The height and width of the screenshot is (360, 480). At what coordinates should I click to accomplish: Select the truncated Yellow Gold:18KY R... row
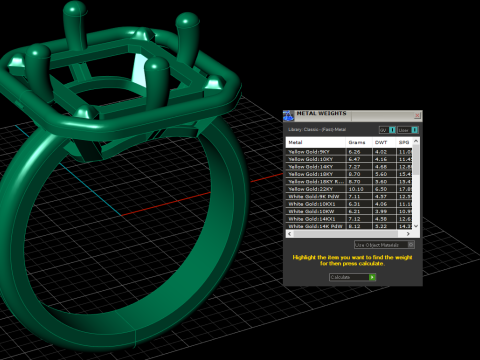coord(349,182)
